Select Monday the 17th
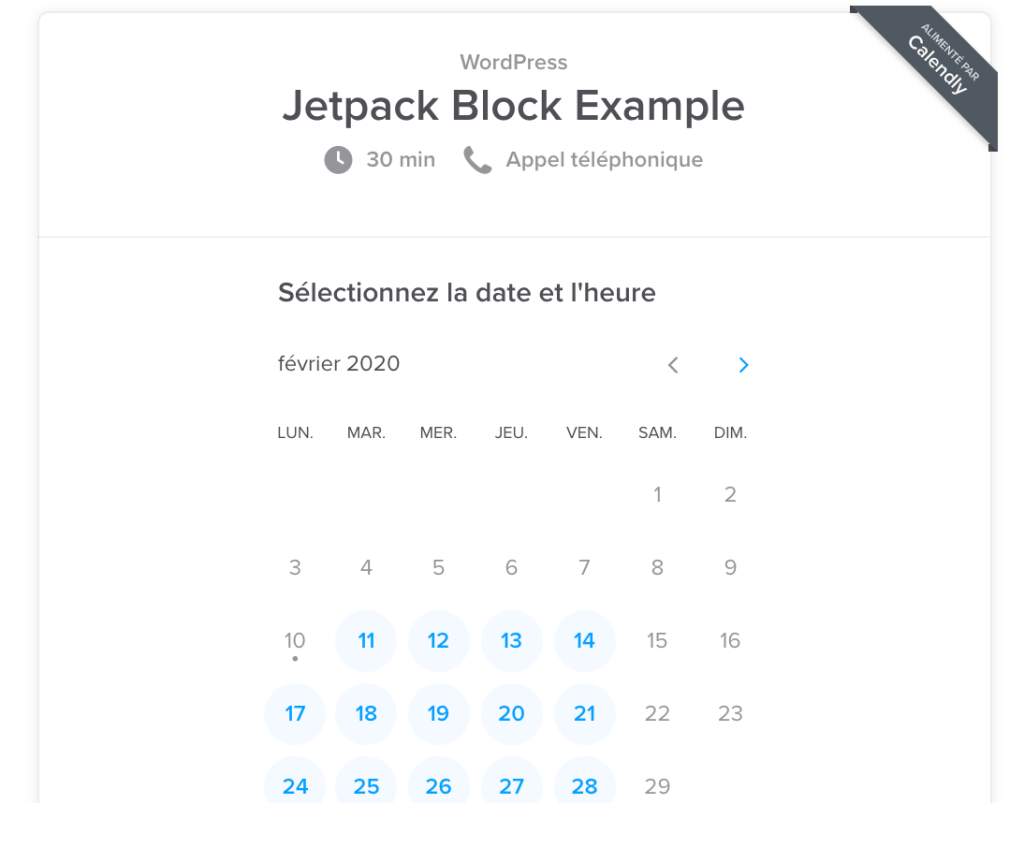The width and height of the screenshot is (1024, 848). tap(295, 714)
